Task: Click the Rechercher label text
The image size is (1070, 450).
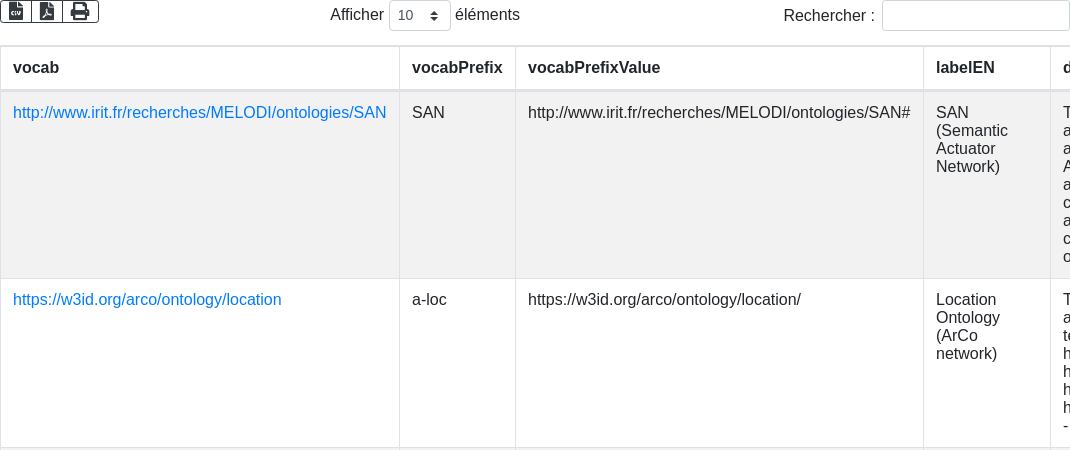Action: (829, 16)
